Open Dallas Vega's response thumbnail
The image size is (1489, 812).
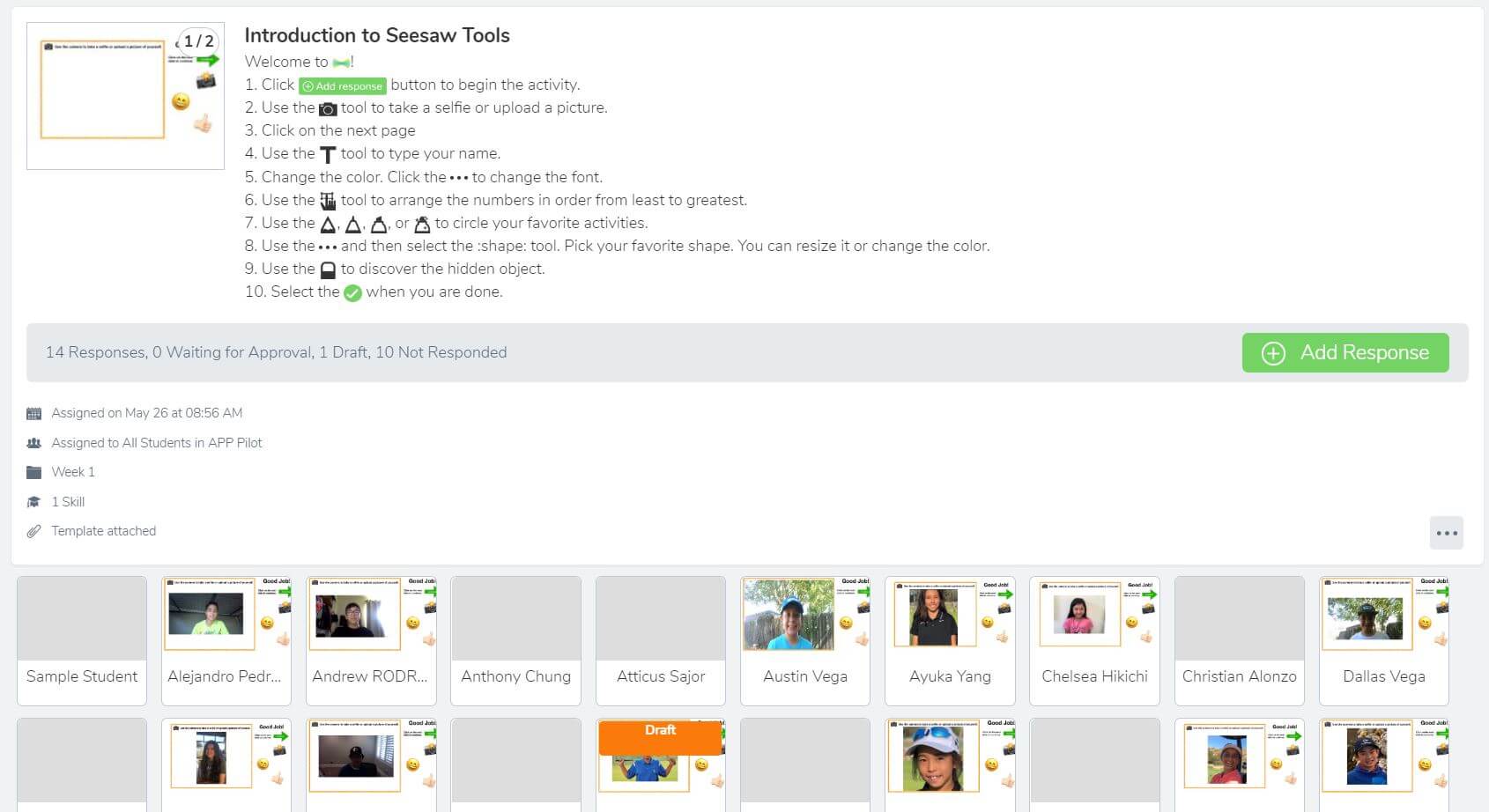click(x=1383, y=618)
